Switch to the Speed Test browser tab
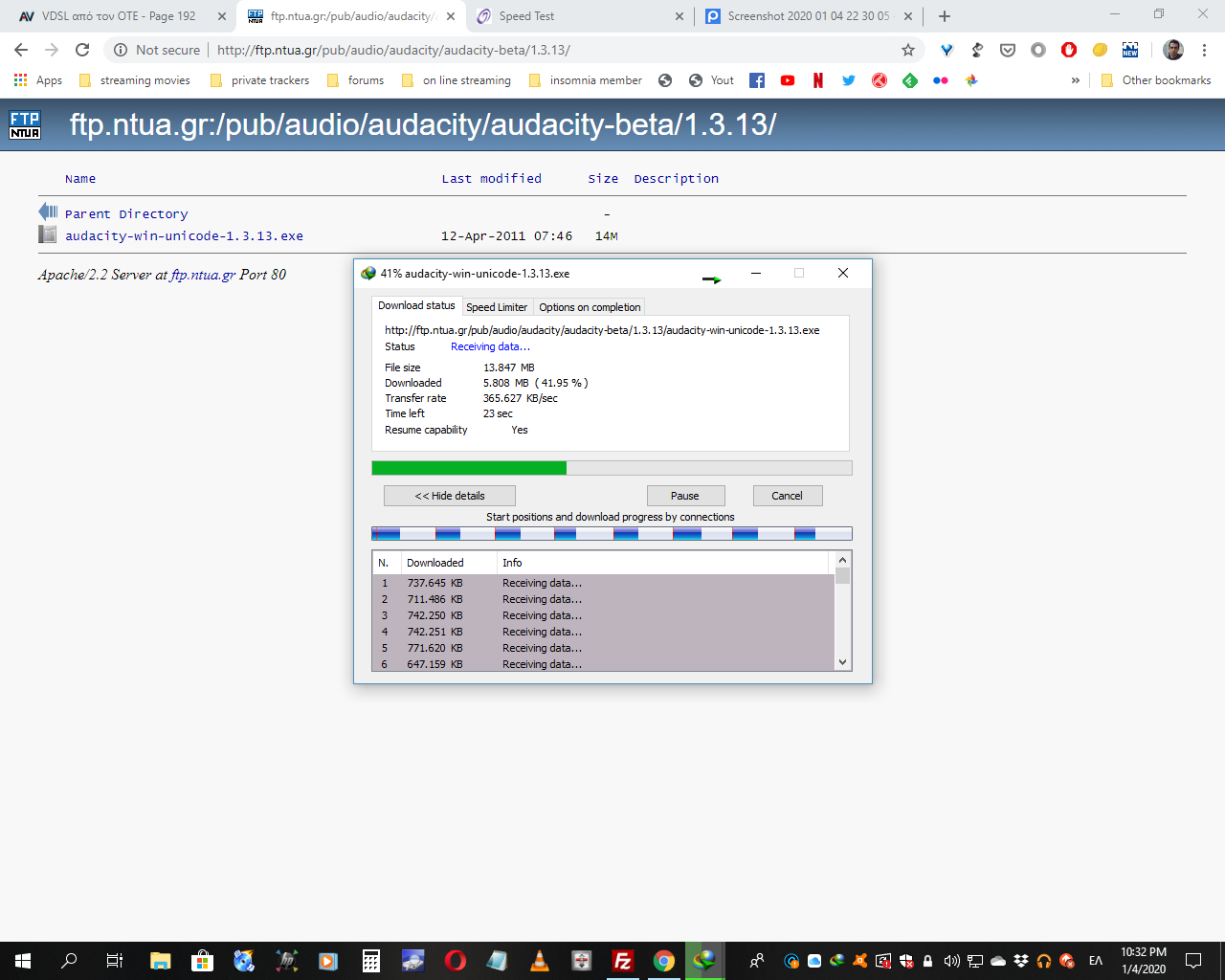 pos(580,16)
